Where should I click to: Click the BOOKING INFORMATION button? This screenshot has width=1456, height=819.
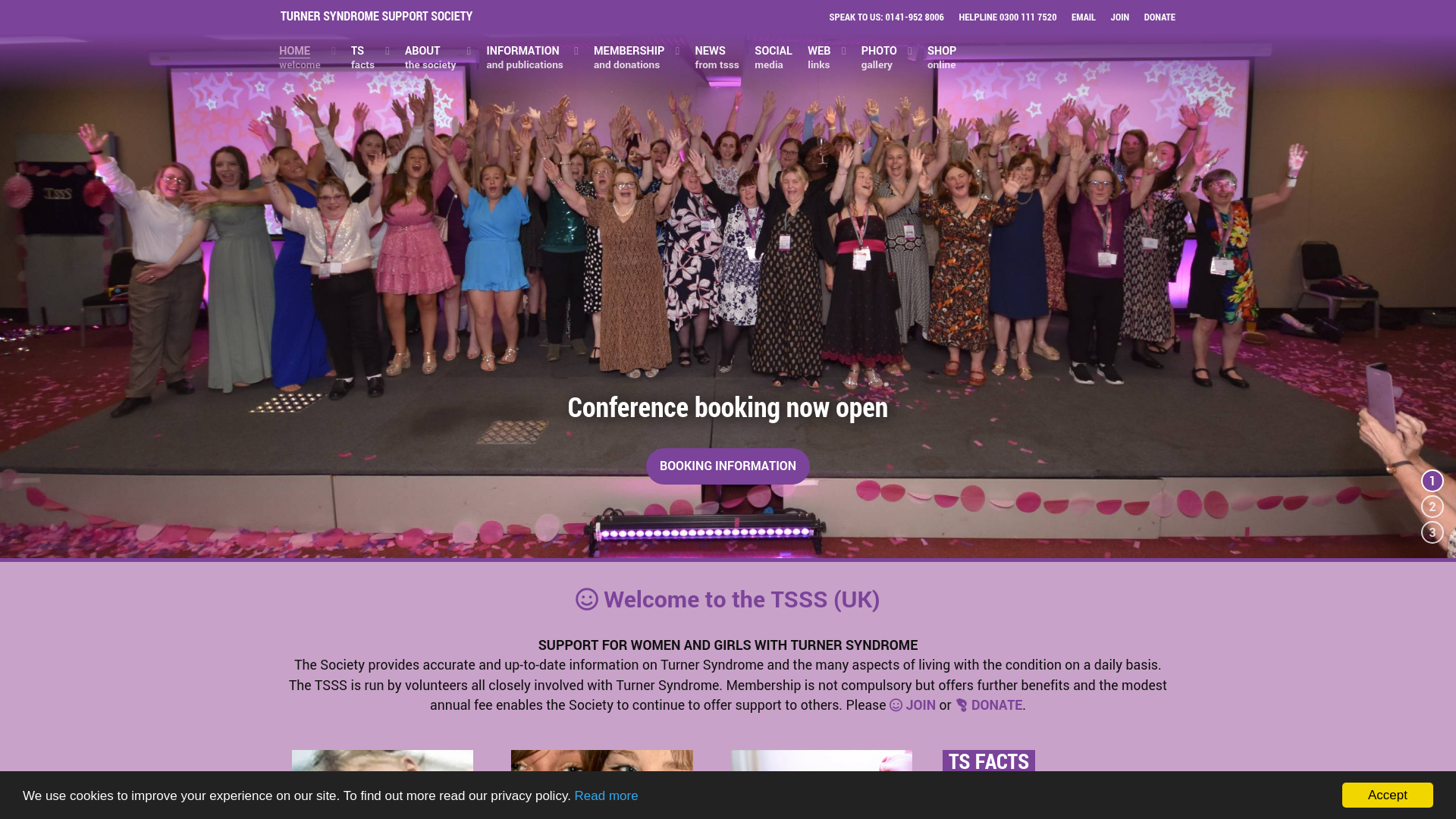click(x=727, y=466)
